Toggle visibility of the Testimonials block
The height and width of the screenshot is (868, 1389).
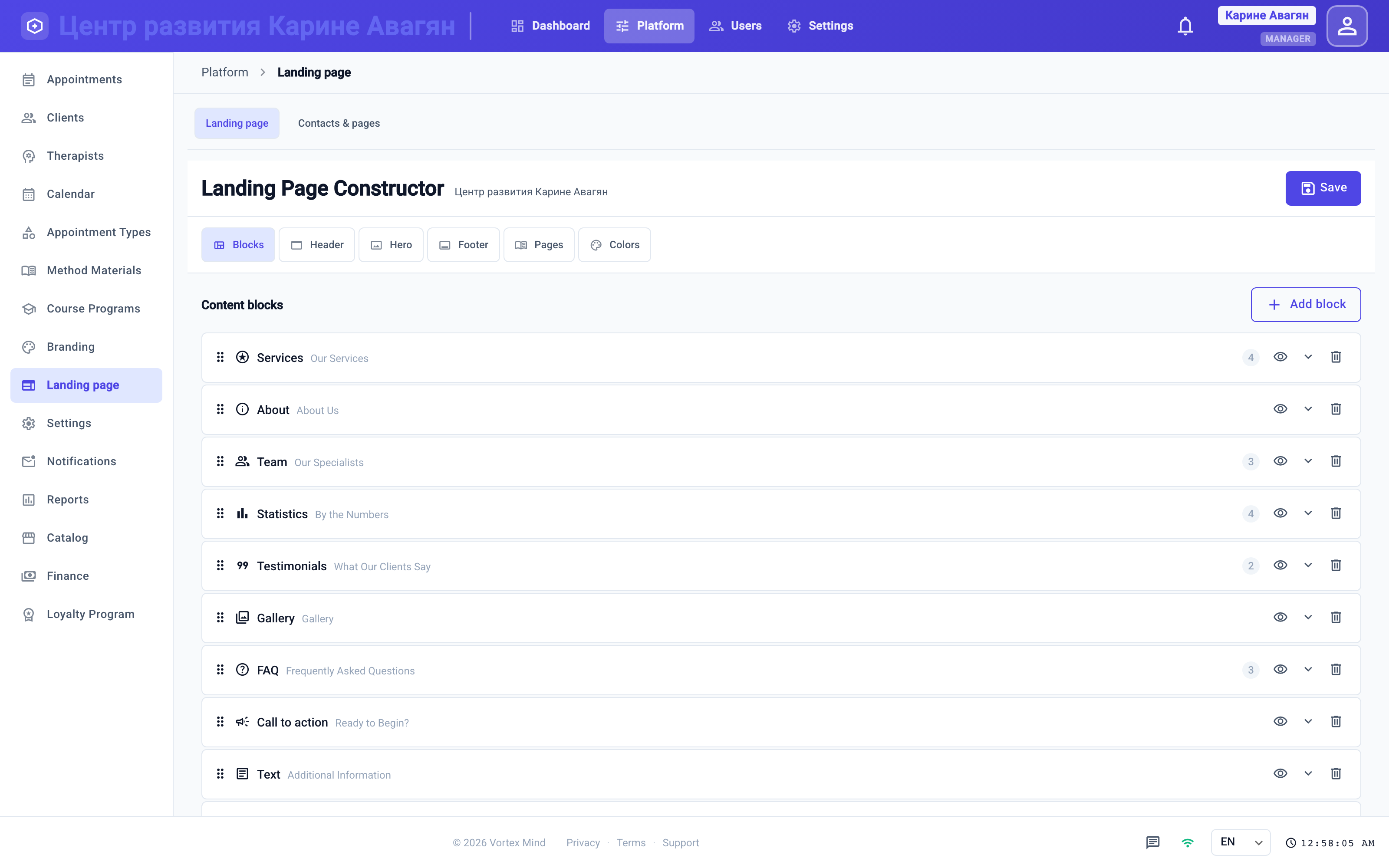[x=1280, y=566]
